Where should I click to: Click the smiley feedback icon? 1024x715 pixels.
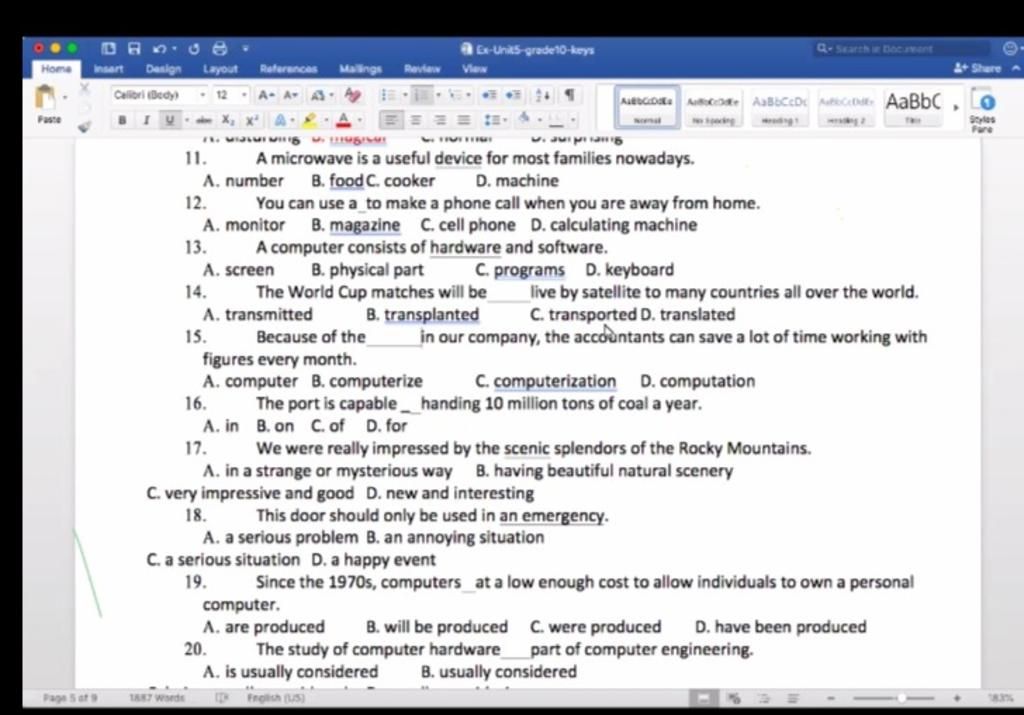coord(1010,48)
